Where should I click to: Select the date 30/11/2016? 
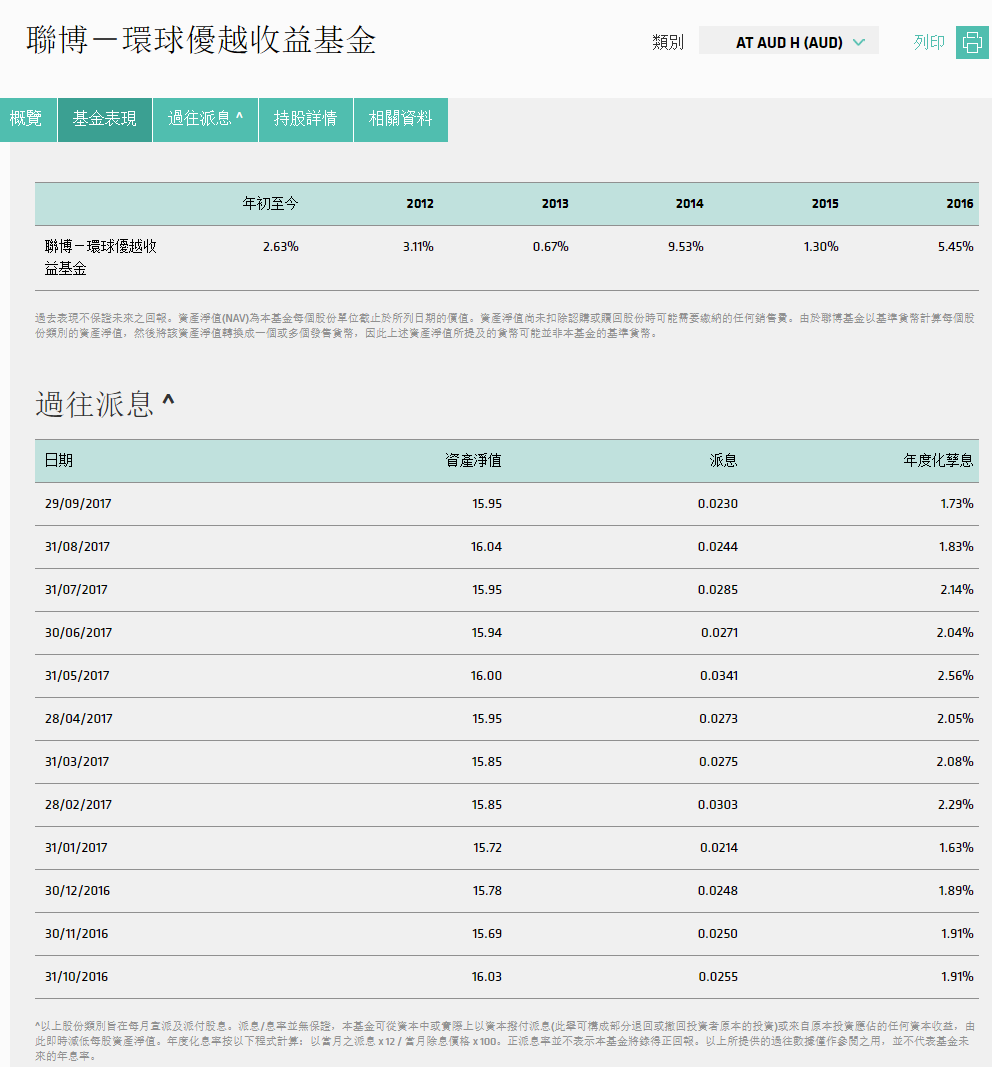[76, 934]
